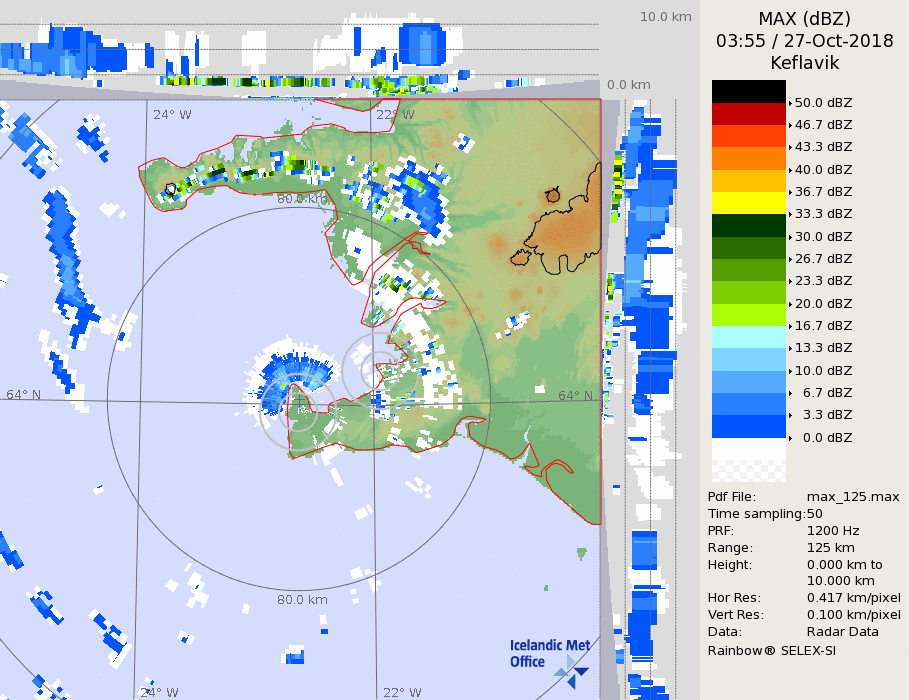
Task: Click the 1200 Hz PRF value
Action: tap(832, 531)
